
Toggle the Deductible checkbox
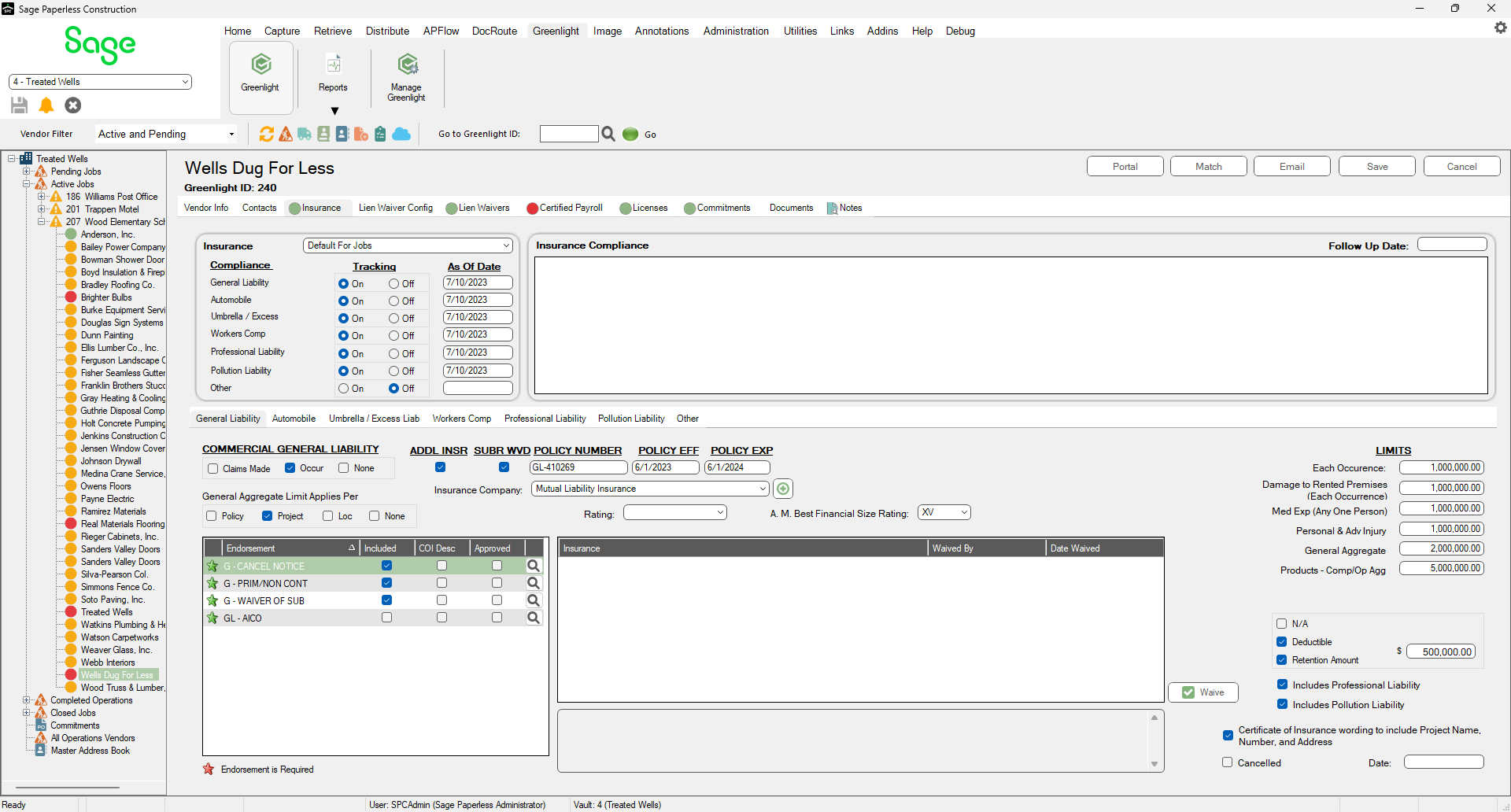click(1281, 642)
